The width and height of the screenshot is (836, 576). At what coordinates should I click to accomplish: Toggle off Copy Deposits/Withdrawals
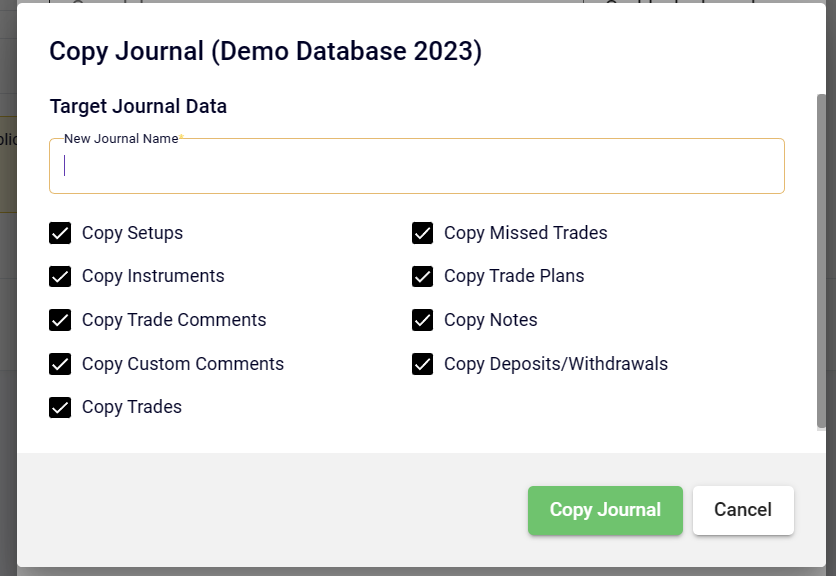point(422,364)
